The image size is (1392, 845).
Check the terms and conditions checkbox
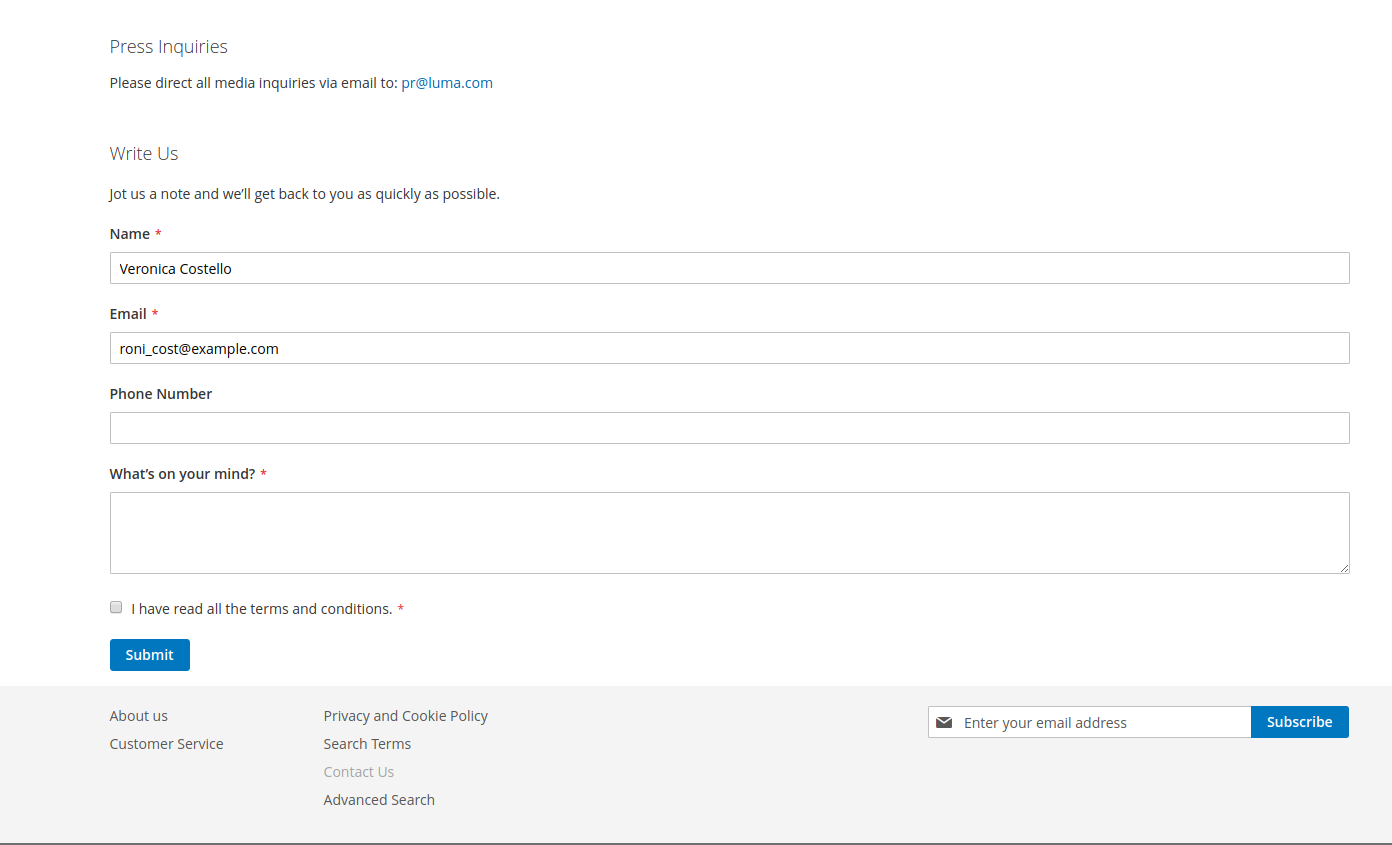(116, 607)
